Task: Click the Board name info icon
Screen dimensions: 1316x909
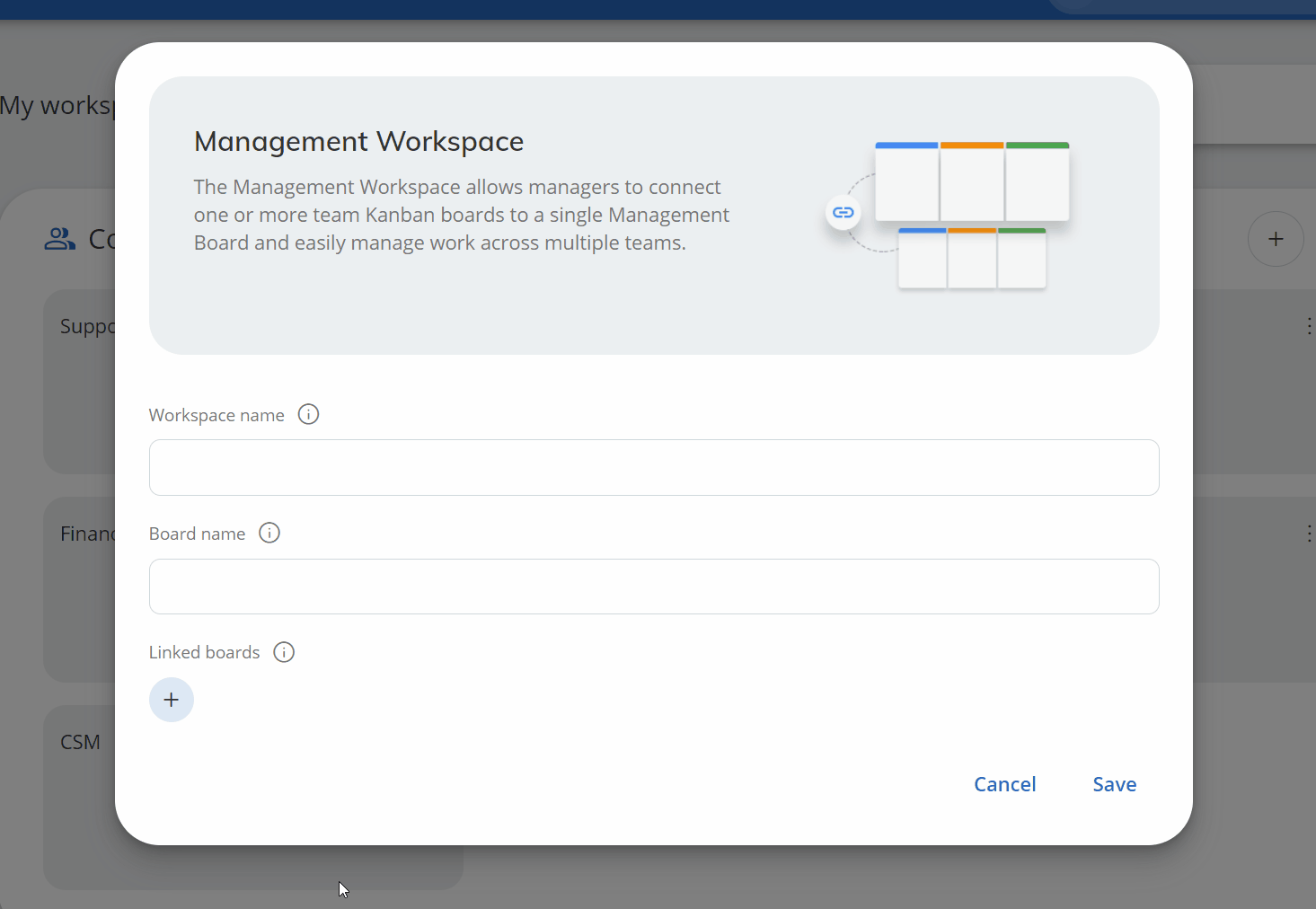Action: point(269,533)
